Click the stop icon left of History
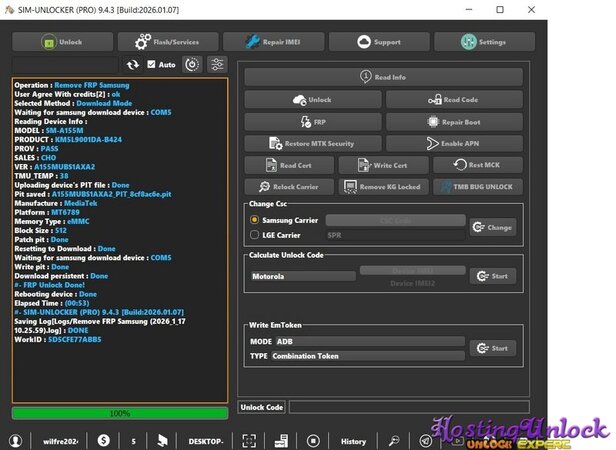The height and width of the screenshot is (450, 616). click(313, 440)
